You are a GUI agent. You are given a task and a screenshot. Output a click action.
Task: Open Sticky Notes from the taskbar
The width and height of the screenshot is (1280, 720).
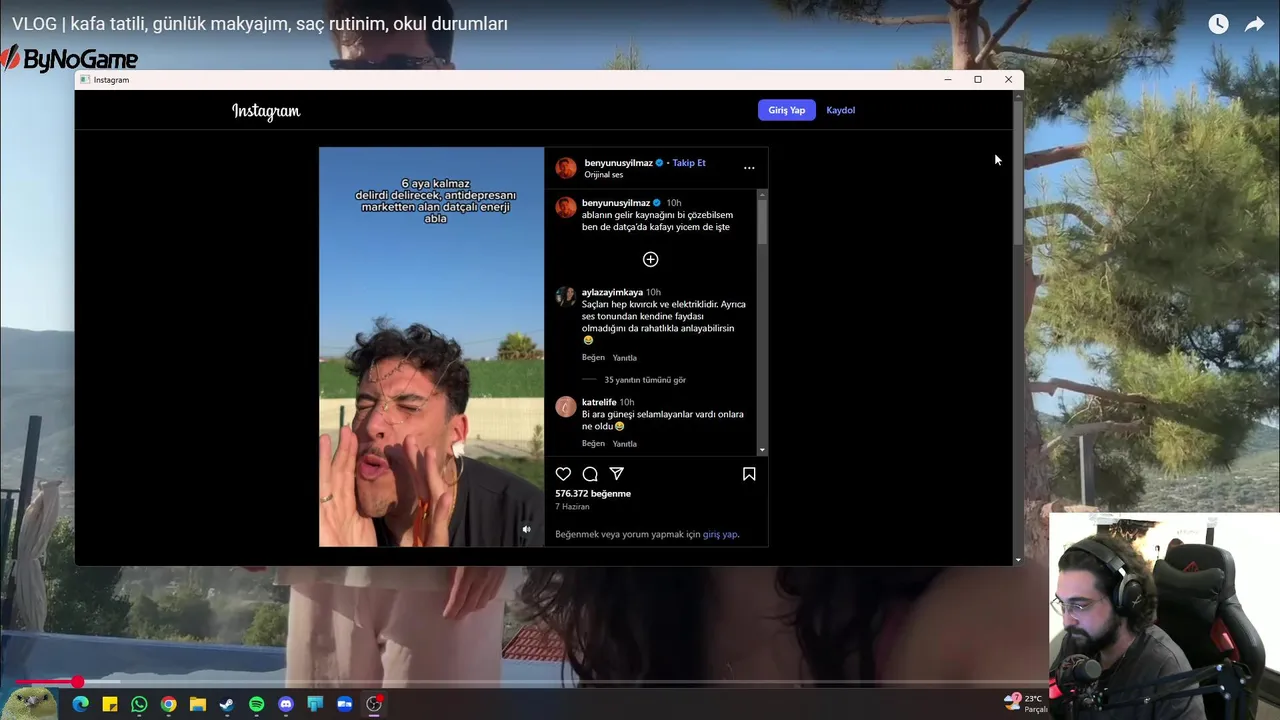[110, 704]
